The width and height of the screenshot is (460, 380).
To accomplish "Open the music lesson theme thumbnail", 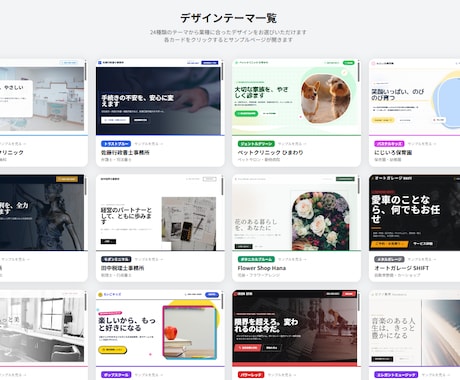I will point(414,328).
